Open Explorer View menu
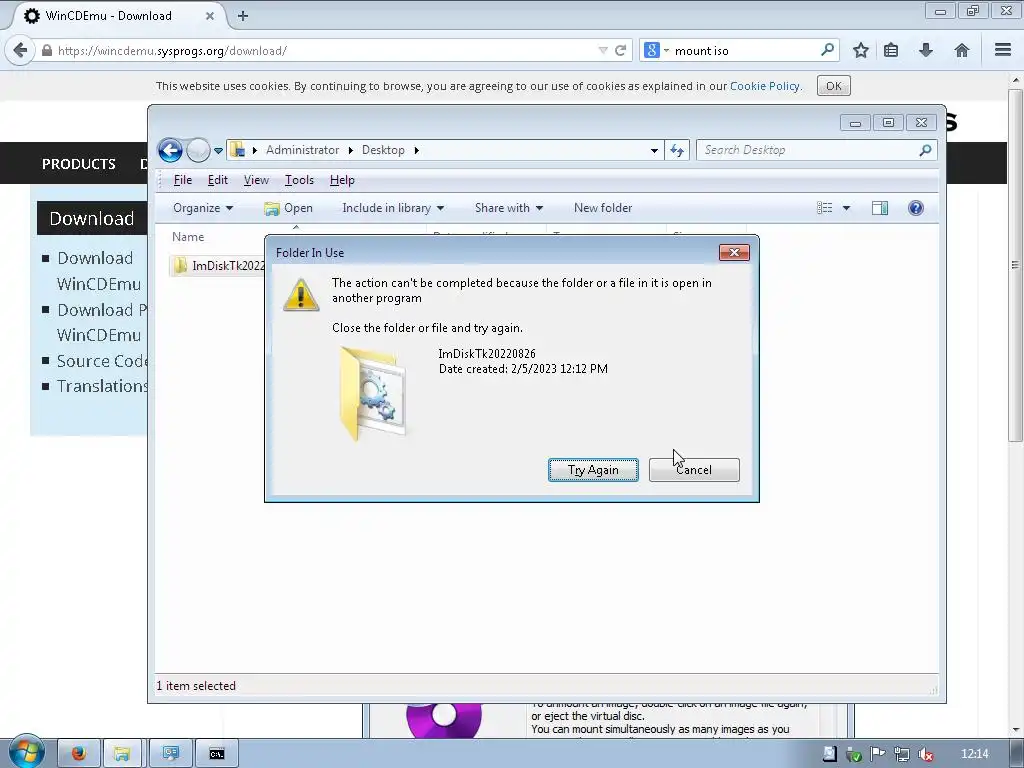This screenshot has height=768, width=1024. pyautogui.click(x=256, y=180)
